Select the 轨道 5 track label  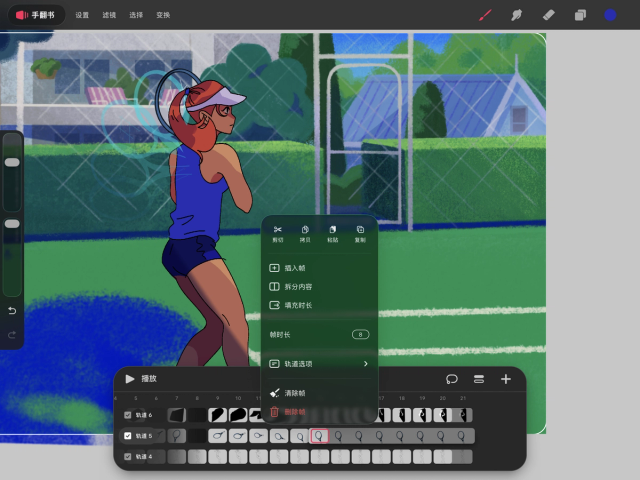coord(144,436)
